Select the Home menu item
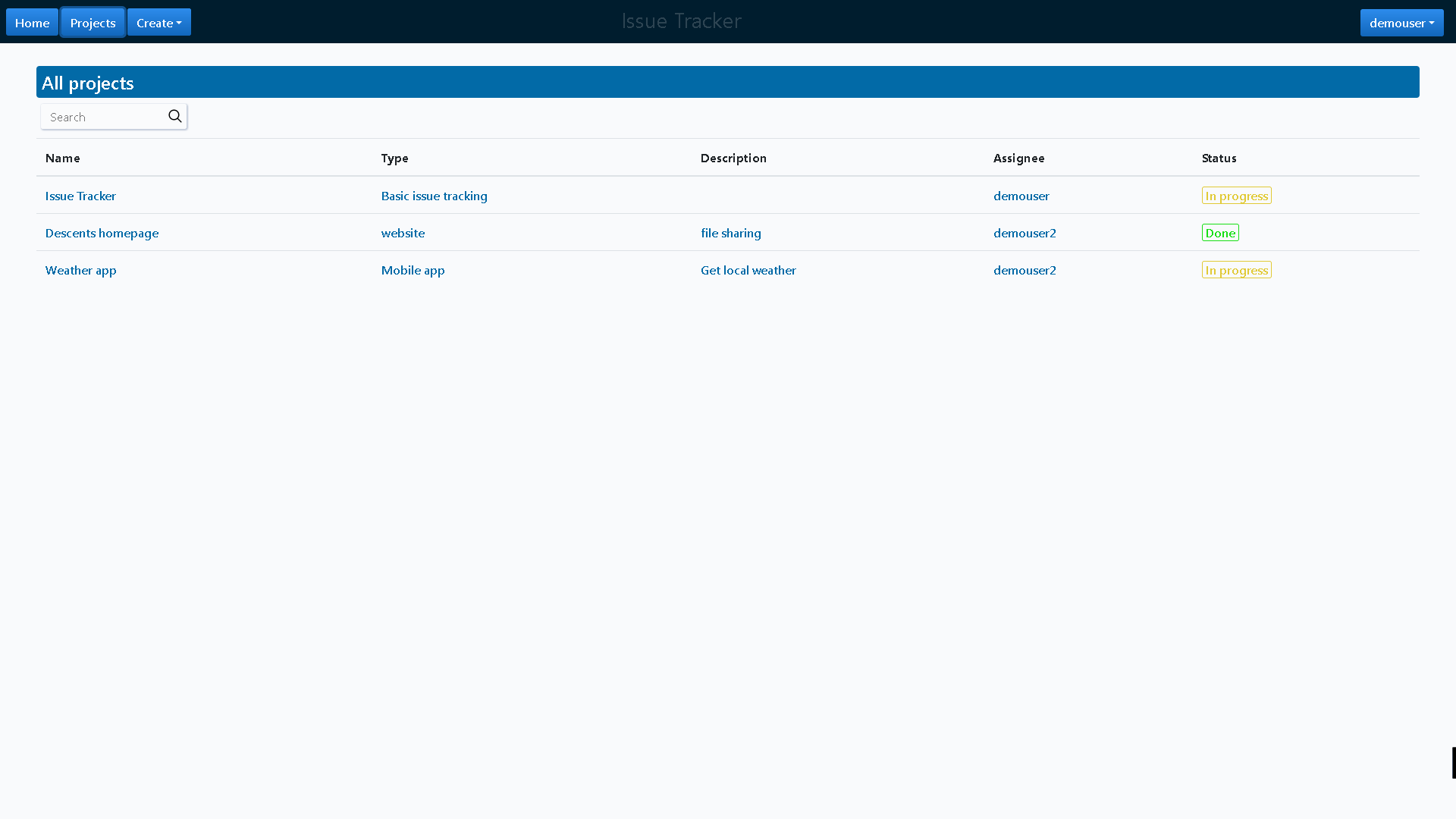The image size is (1456, 819). click(31, 22)
